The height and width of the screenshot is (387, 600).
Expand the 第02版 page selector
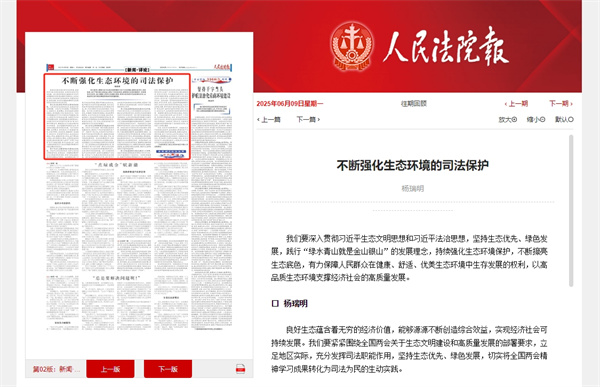click(56, 369)
